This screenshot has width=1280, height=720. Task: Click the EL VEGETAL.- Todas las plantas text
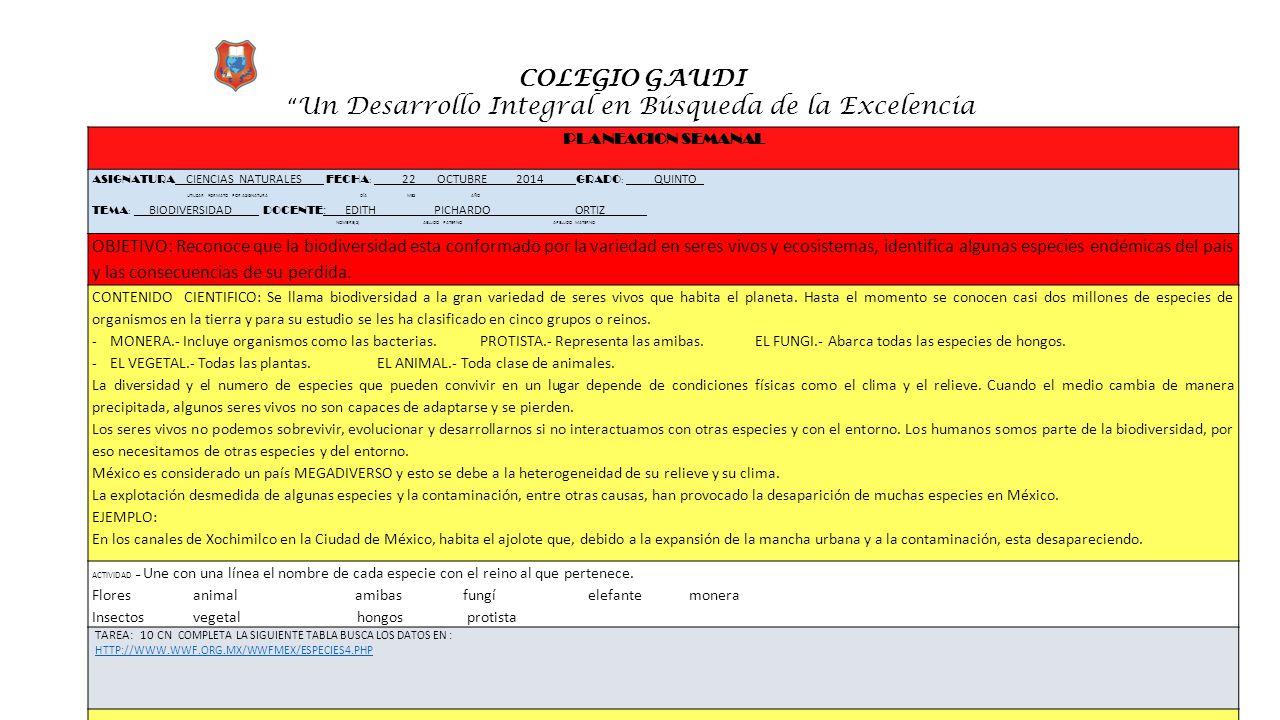210,363
